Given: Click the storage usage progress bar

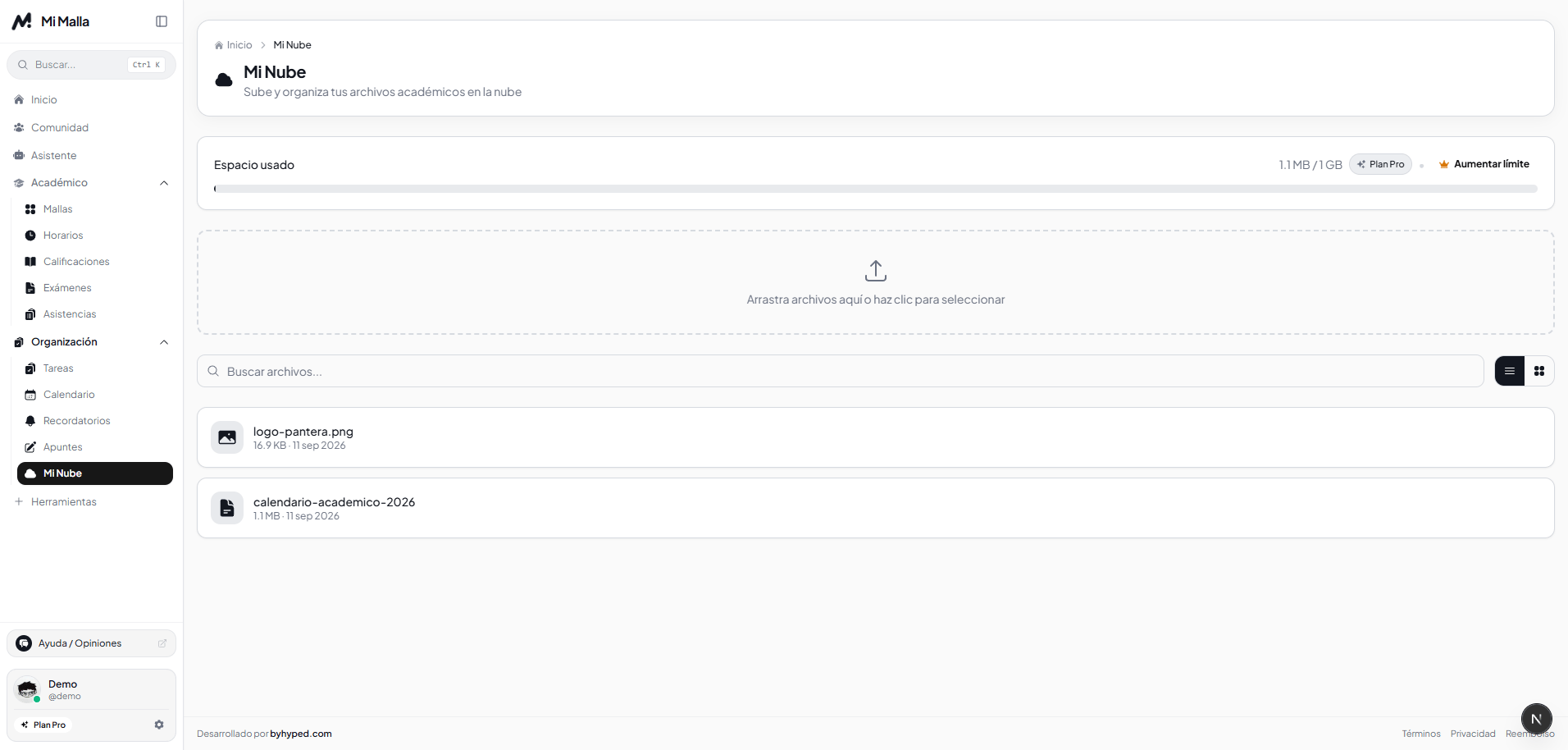Looking at the screenshot, I should (875, 189).
